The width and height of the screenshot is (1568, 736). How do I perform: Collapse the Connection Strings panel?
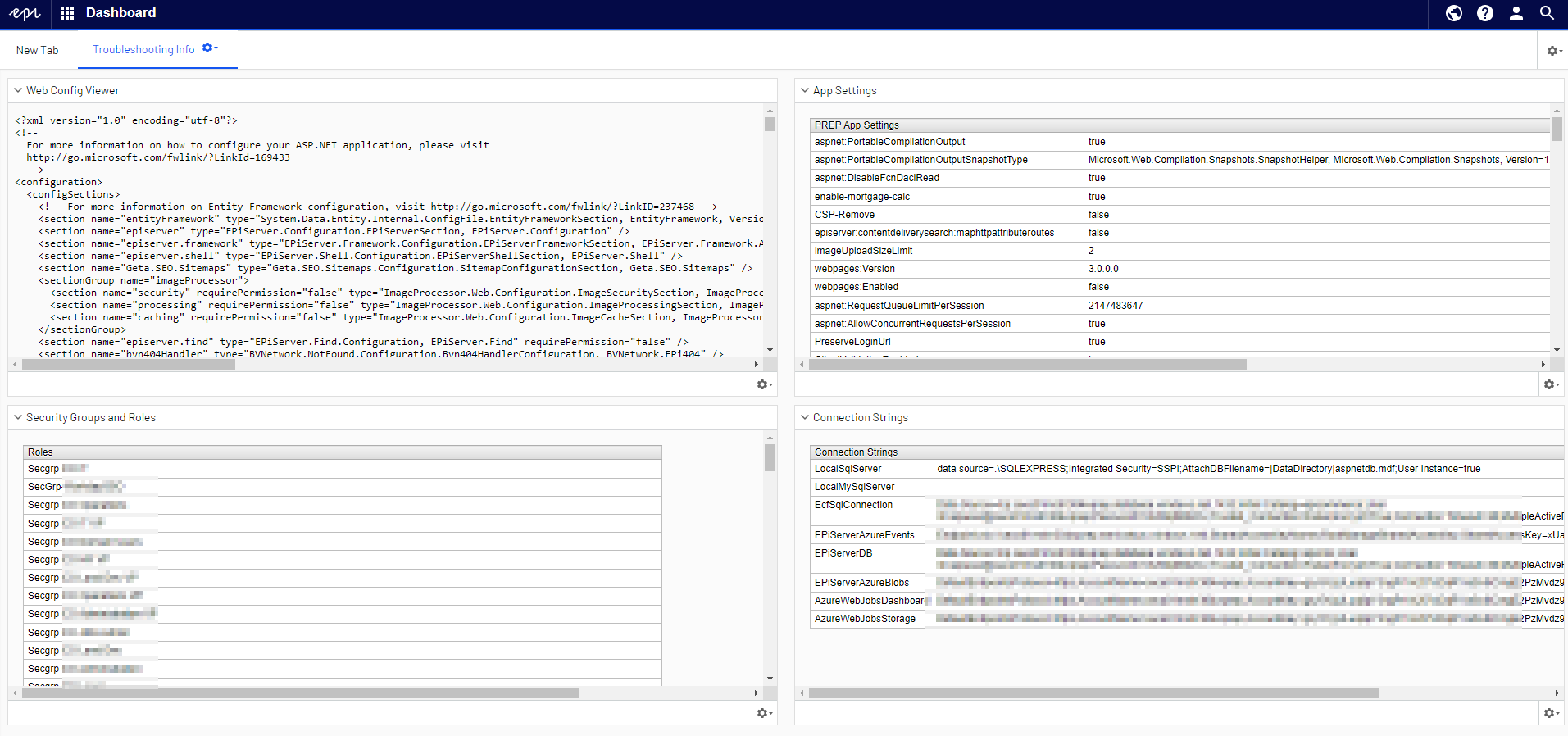805,417
